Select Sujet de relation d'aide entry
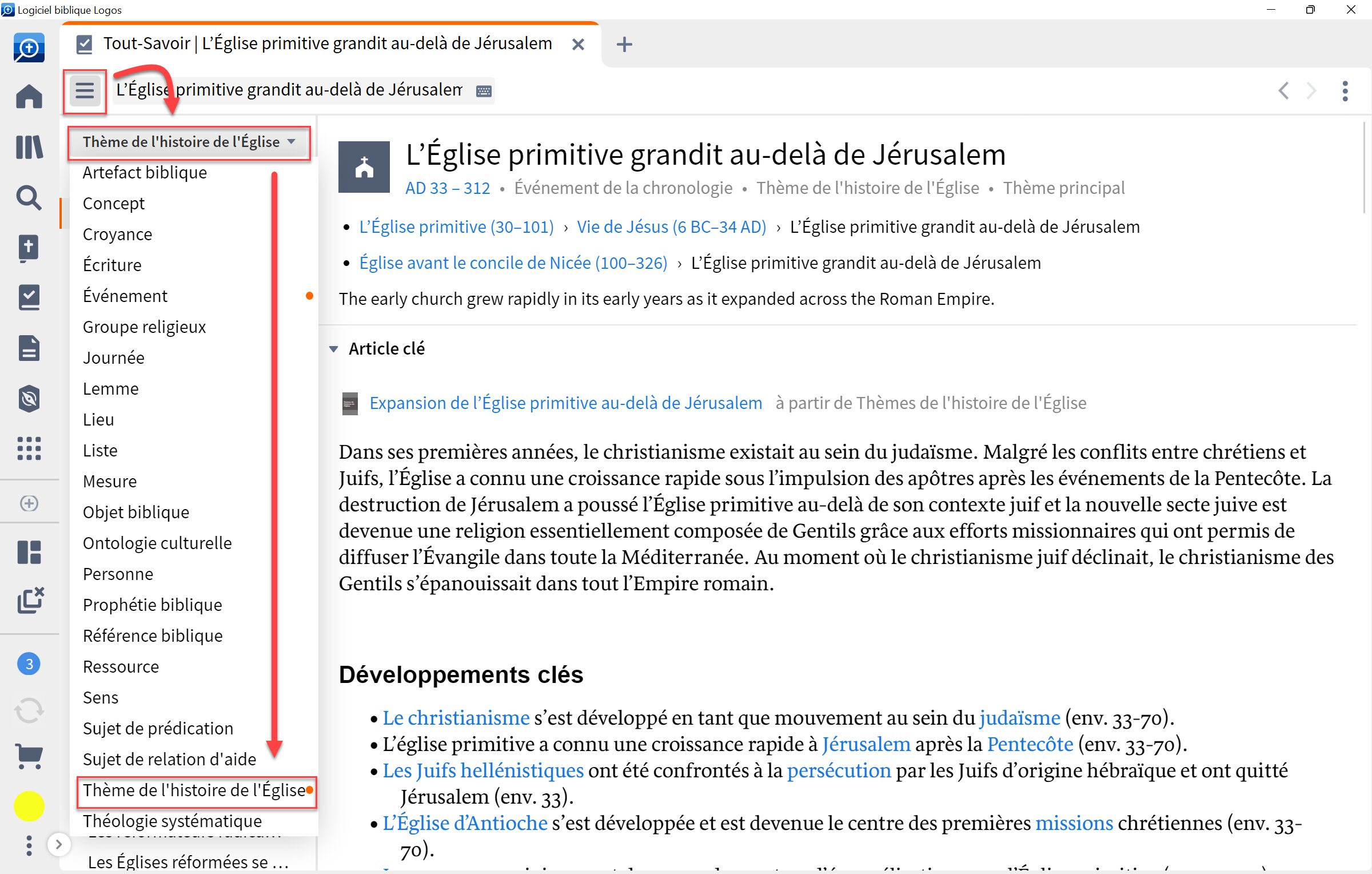Viewport: 1372px width, 874px height. click(x=169, y=759)
